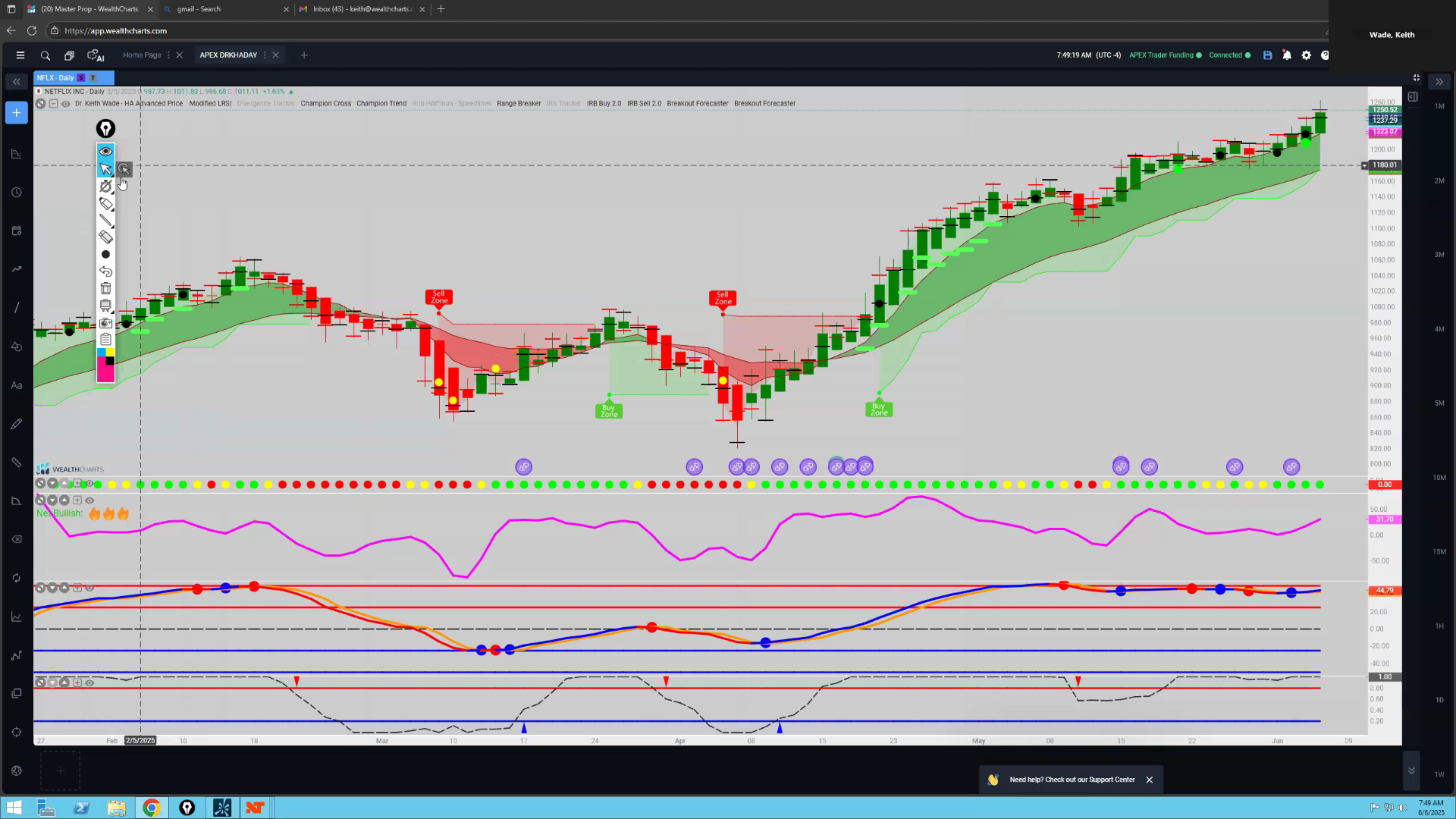The width and height of the screenshot is (1456, 819).
Task: Select 15M timeframe in right panel
Action: [1439, 552]
